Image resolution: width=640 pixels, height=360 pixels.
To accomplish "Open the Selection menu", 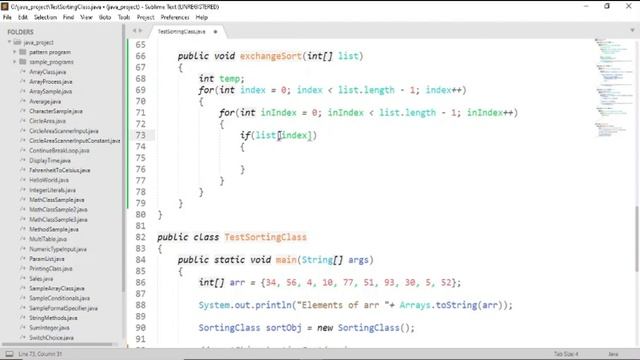I will (45, 18).
